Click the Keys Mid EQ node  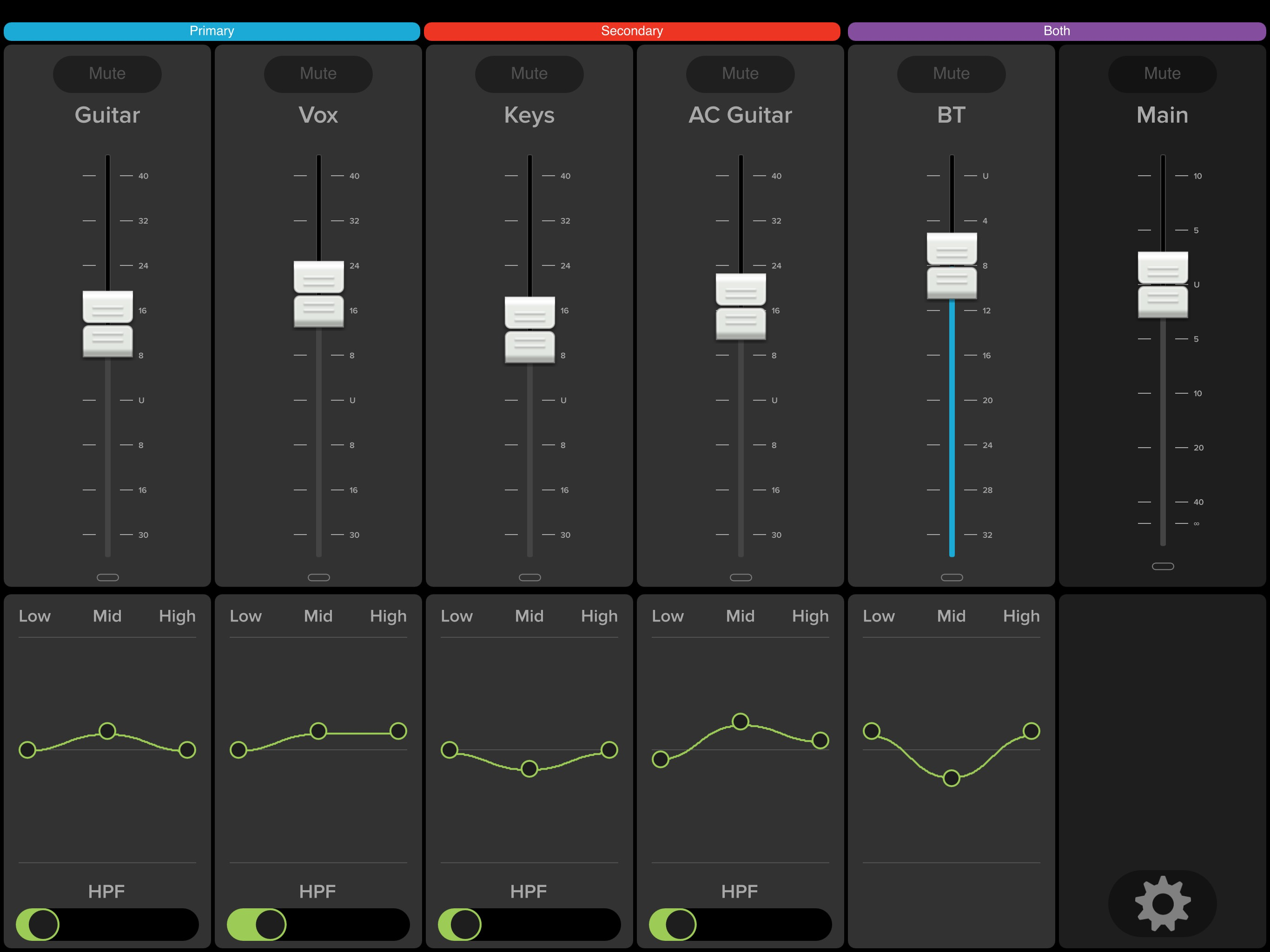(529, 769)
